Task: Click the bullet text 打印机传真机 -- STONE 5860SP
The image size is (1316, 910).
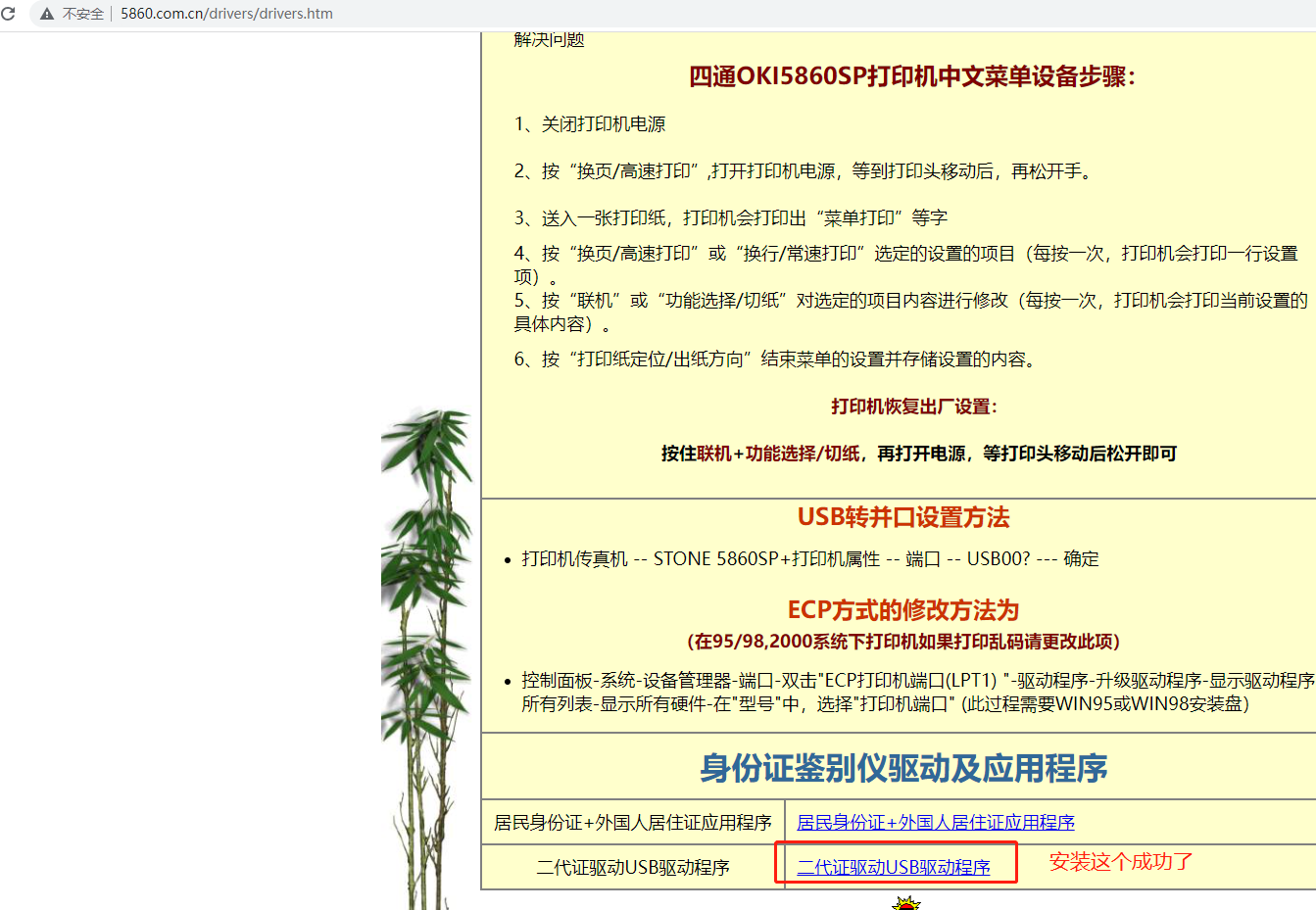Action: pos(810,559)
